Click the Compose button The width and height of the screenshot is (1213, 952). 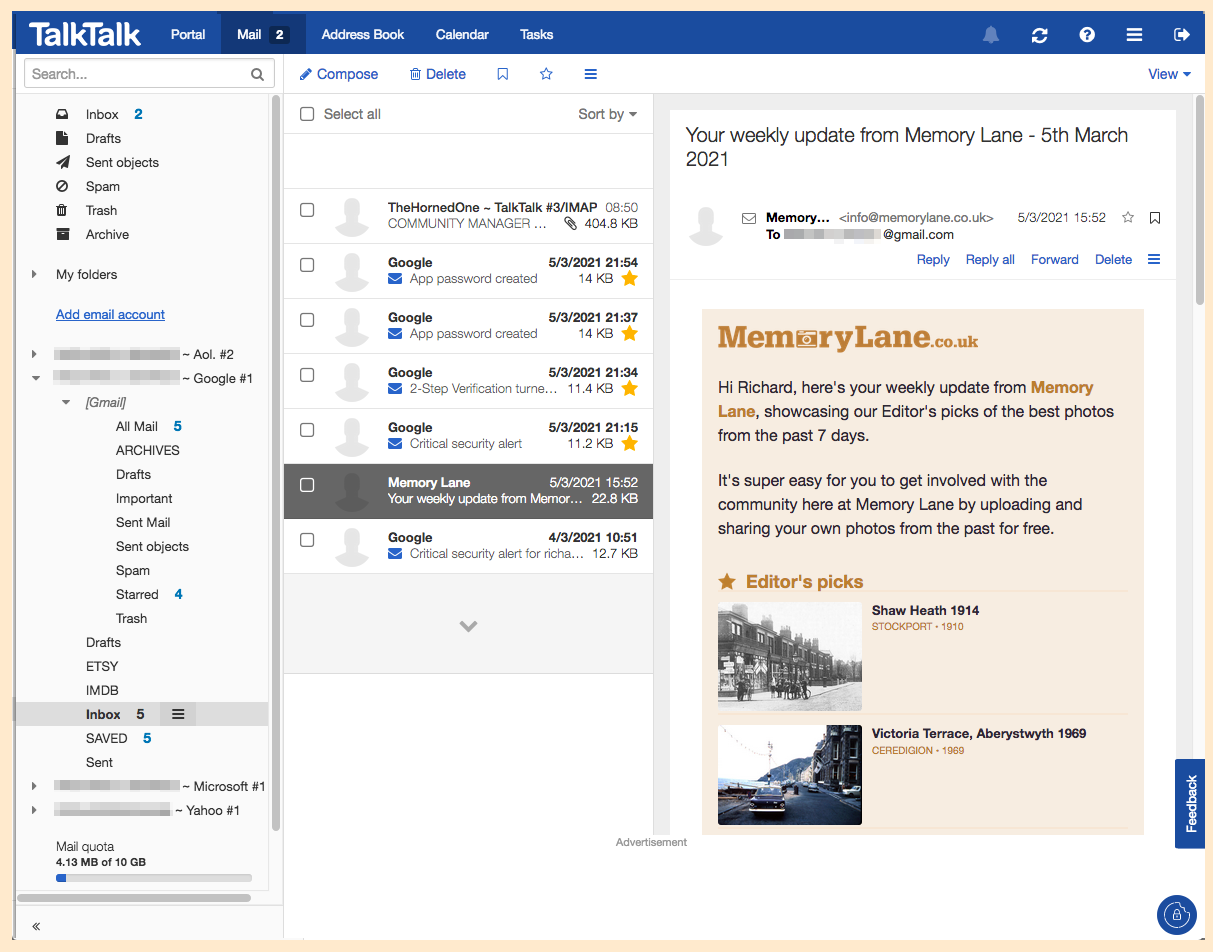click(339, 74)
